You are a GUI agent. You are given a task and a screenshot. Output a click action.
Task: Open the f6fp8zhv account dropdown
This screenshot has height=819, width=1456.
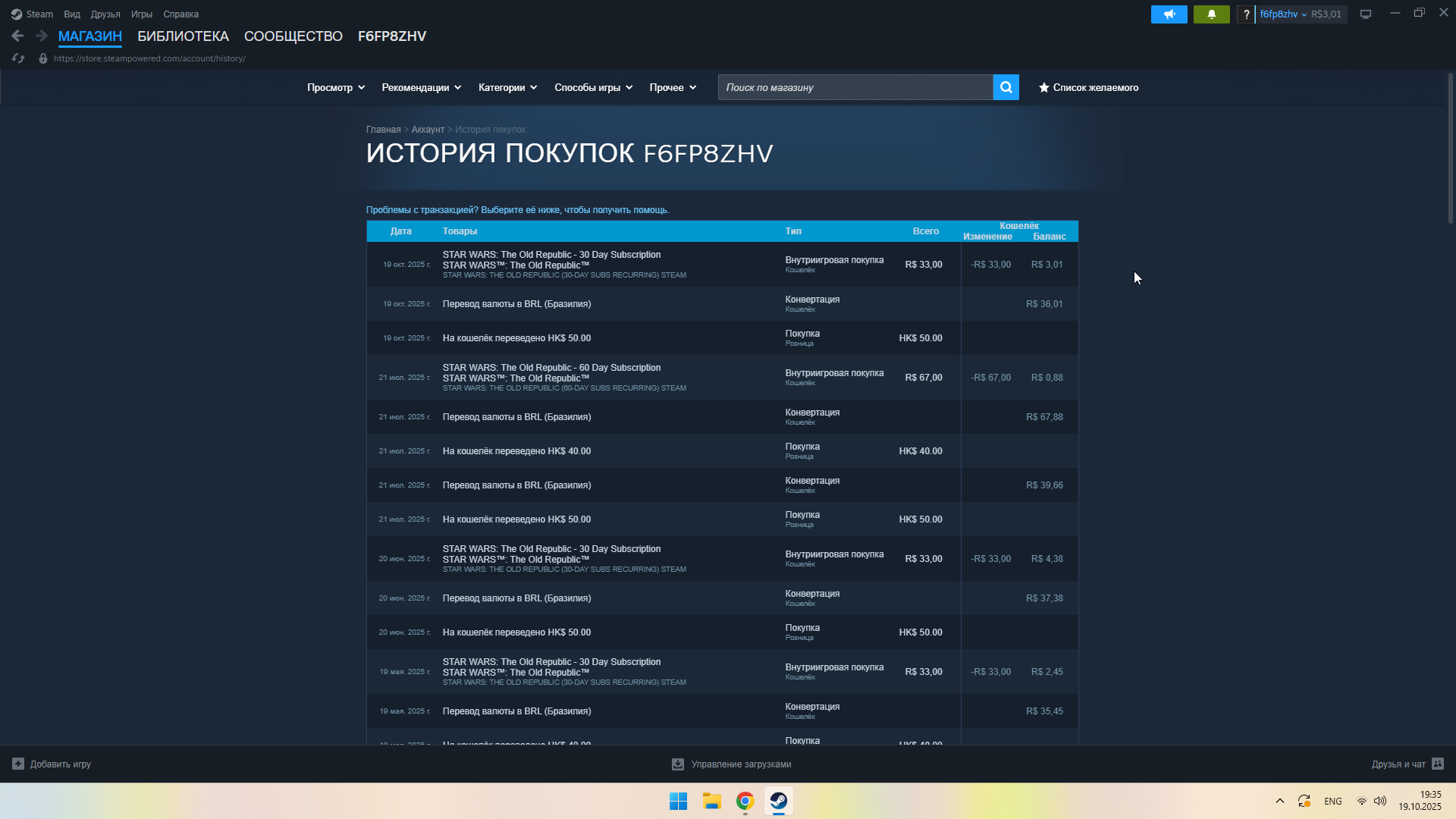click(x=1282, y=14)
